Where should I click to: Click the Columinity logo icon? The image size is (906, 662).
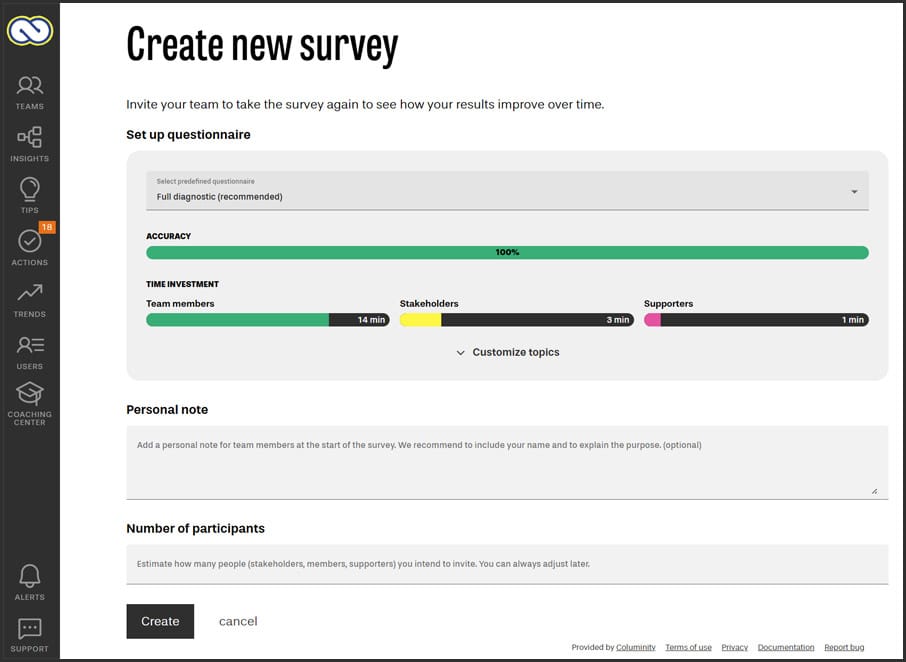point(30,30)
